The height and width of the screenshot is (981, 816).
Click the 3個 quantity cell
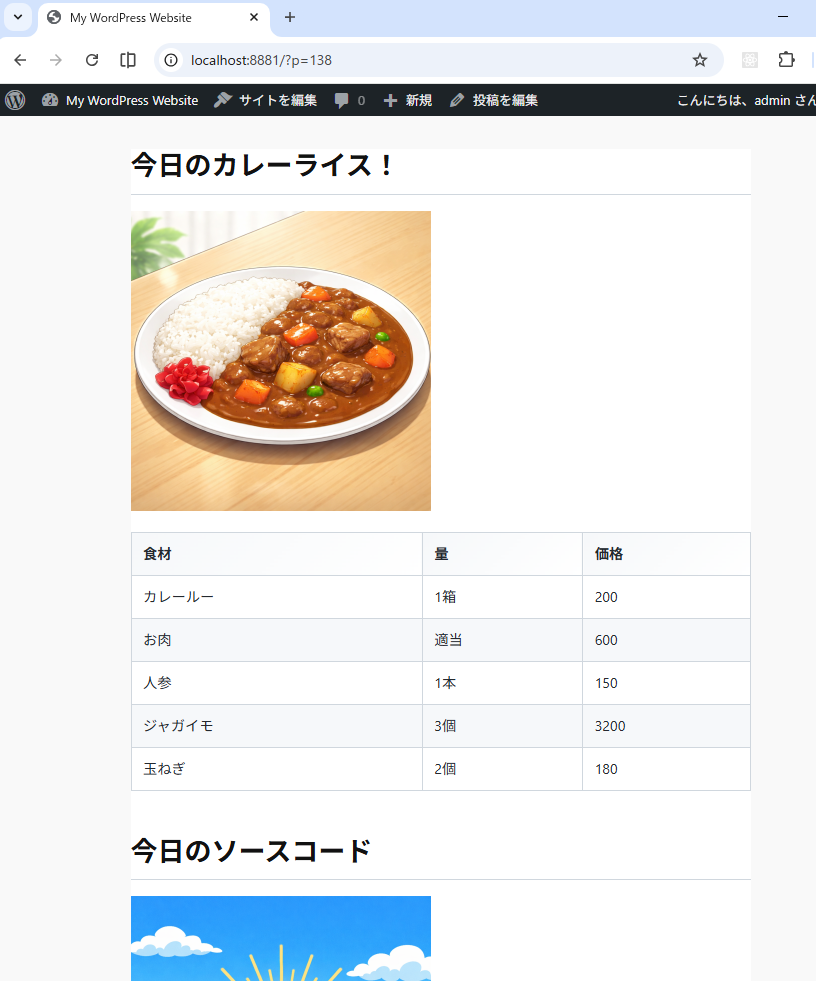[502, 726]
